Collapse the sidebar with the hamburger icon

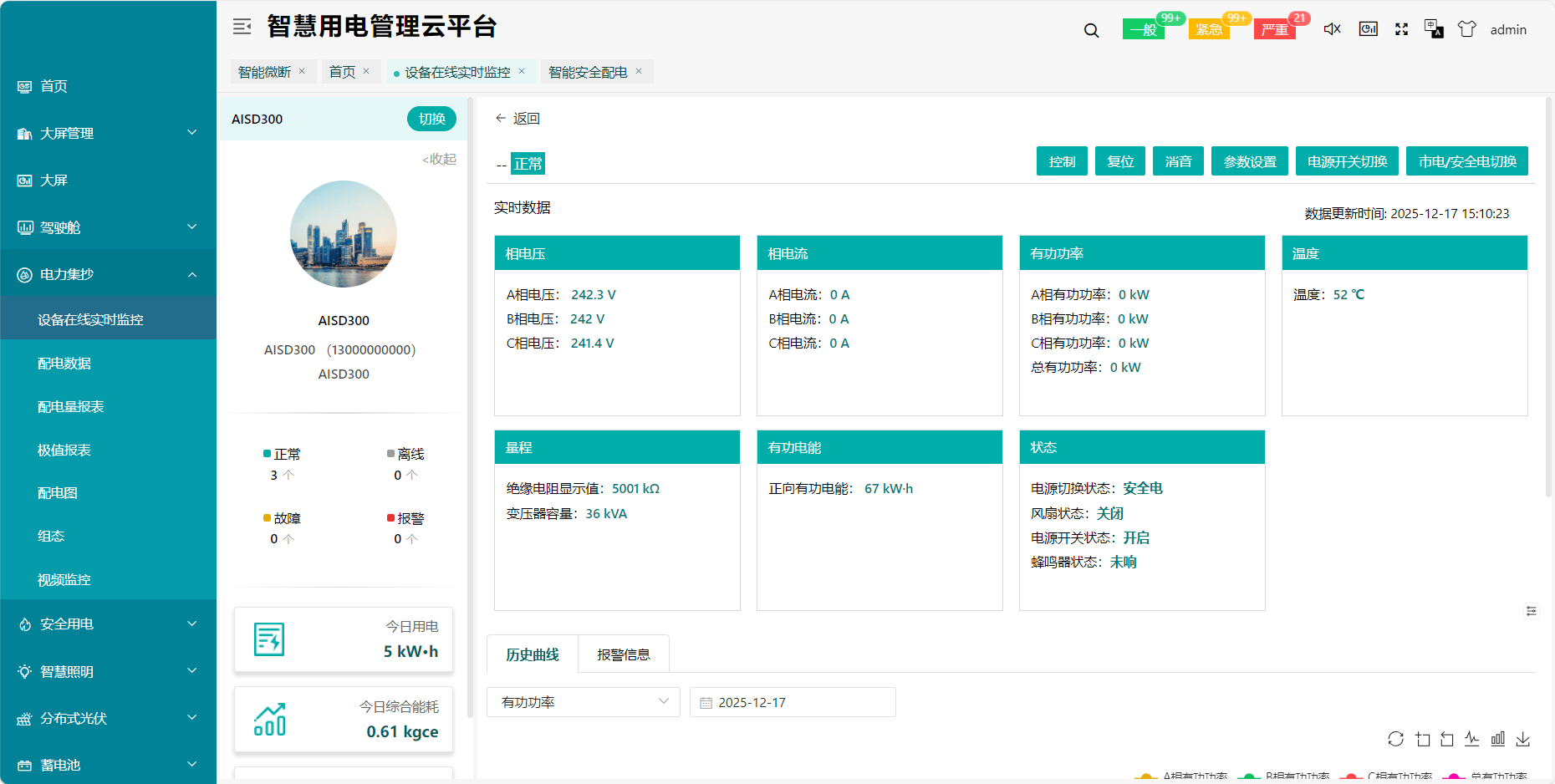242,26
